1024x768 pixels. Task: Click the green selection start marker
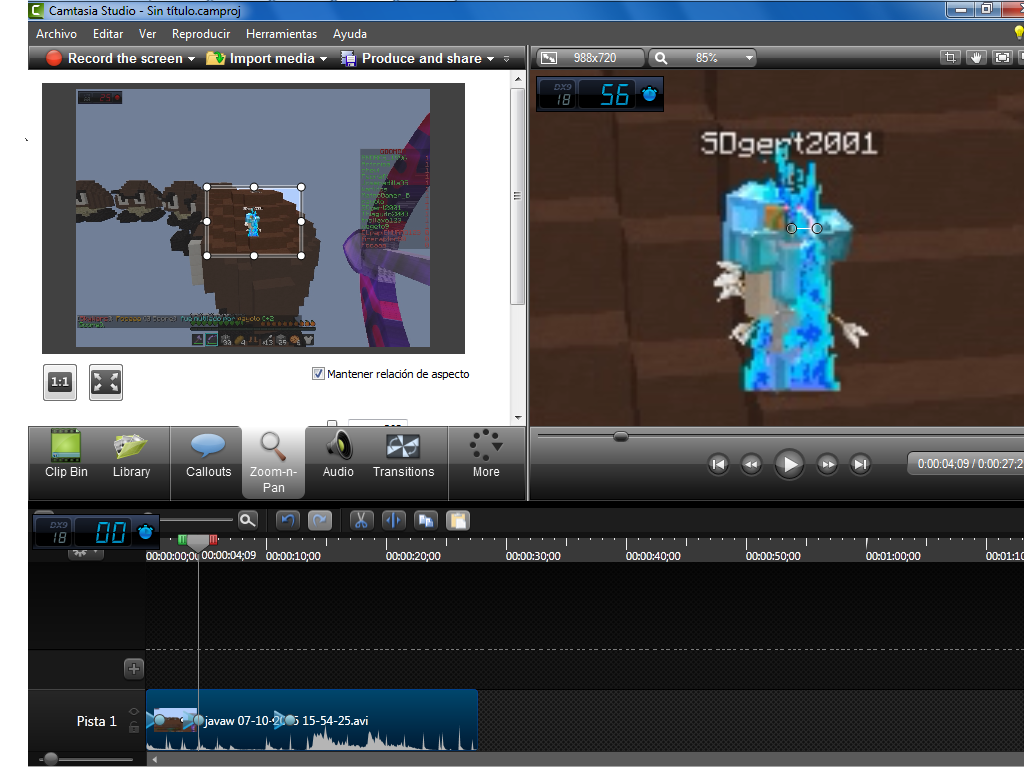182,539
